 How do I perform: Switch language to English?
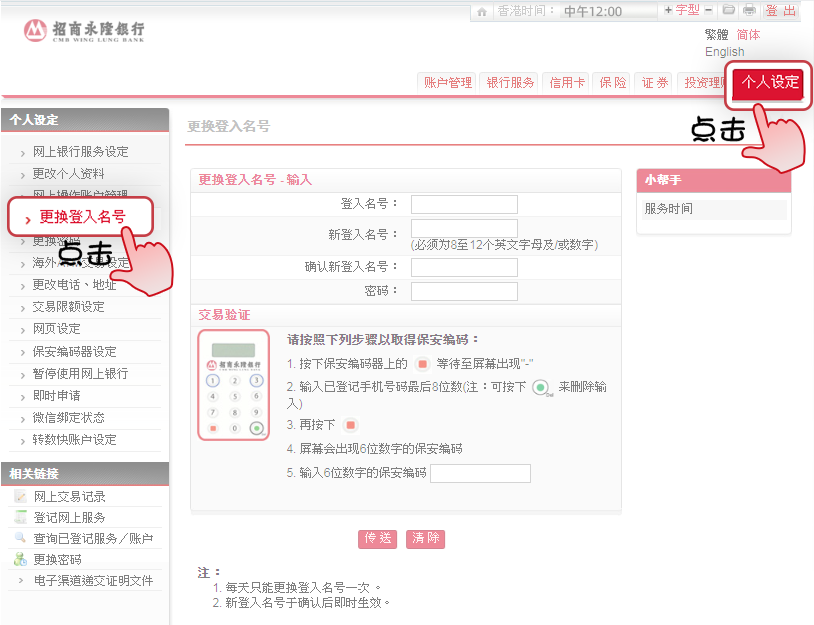coord(724,52)
